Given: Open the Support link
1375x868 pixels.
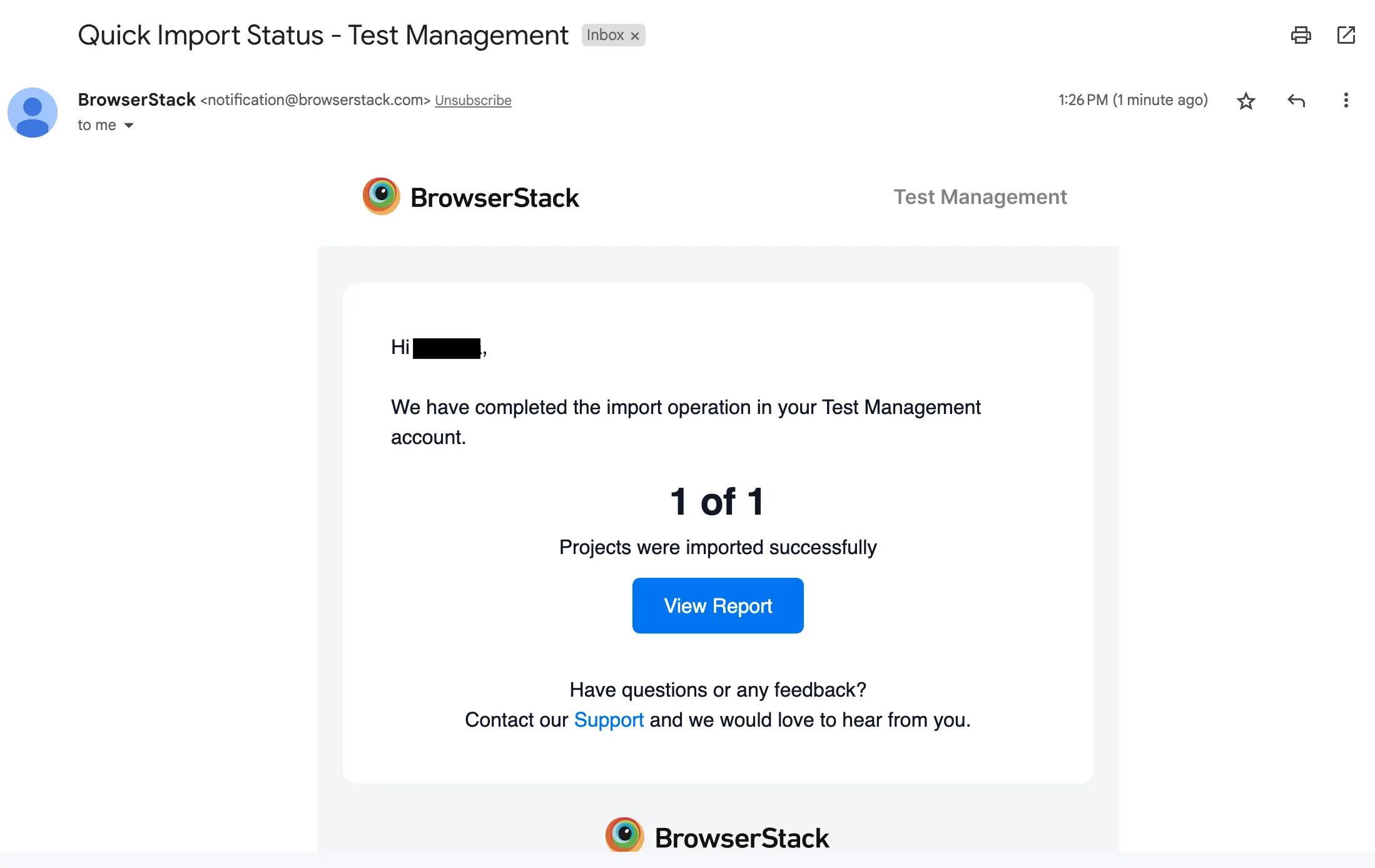Looking at the screenshot, I should 609,720.
